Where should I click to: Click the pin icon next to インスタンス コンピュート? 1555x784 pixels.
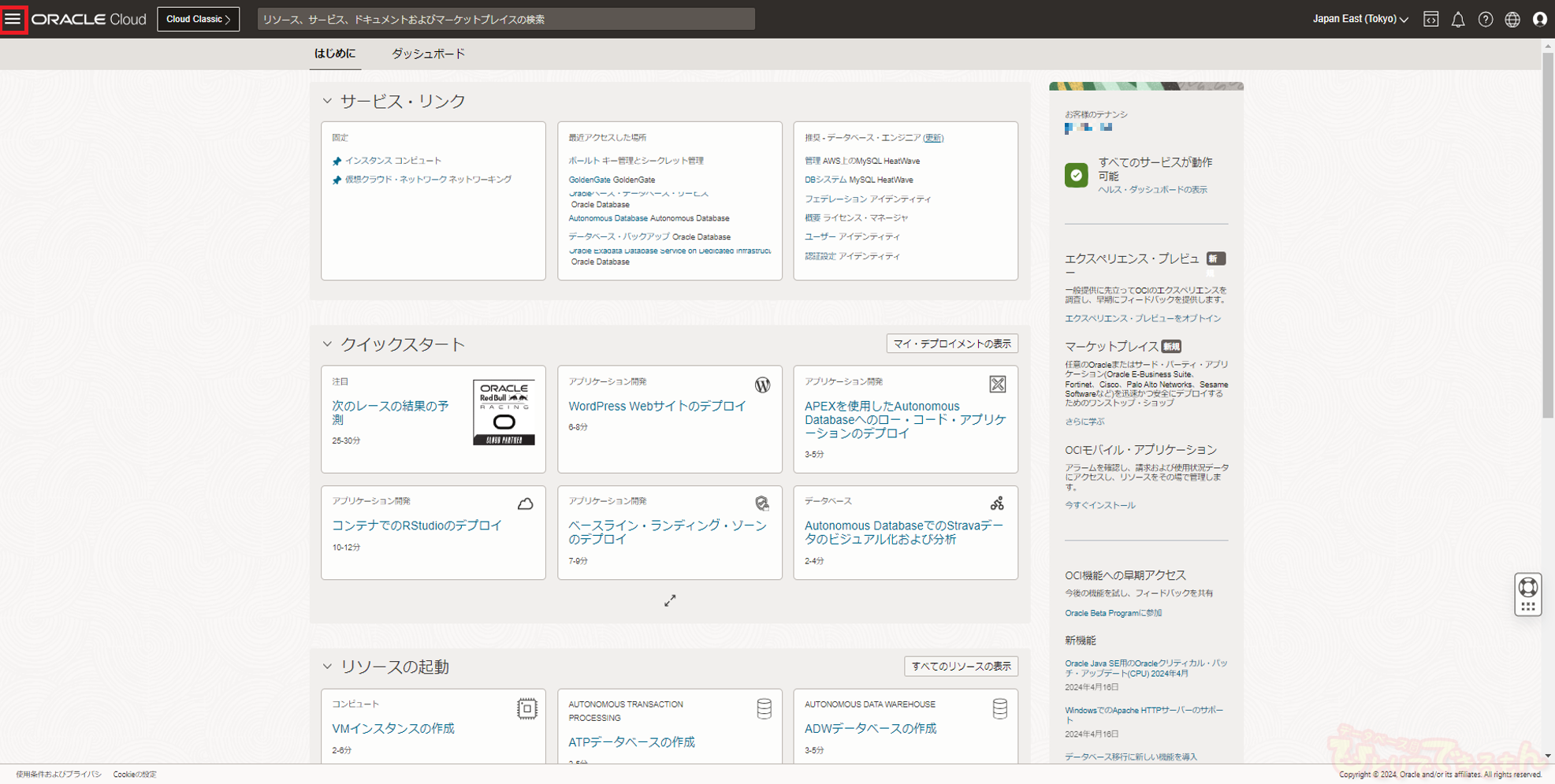click(337, 162)
